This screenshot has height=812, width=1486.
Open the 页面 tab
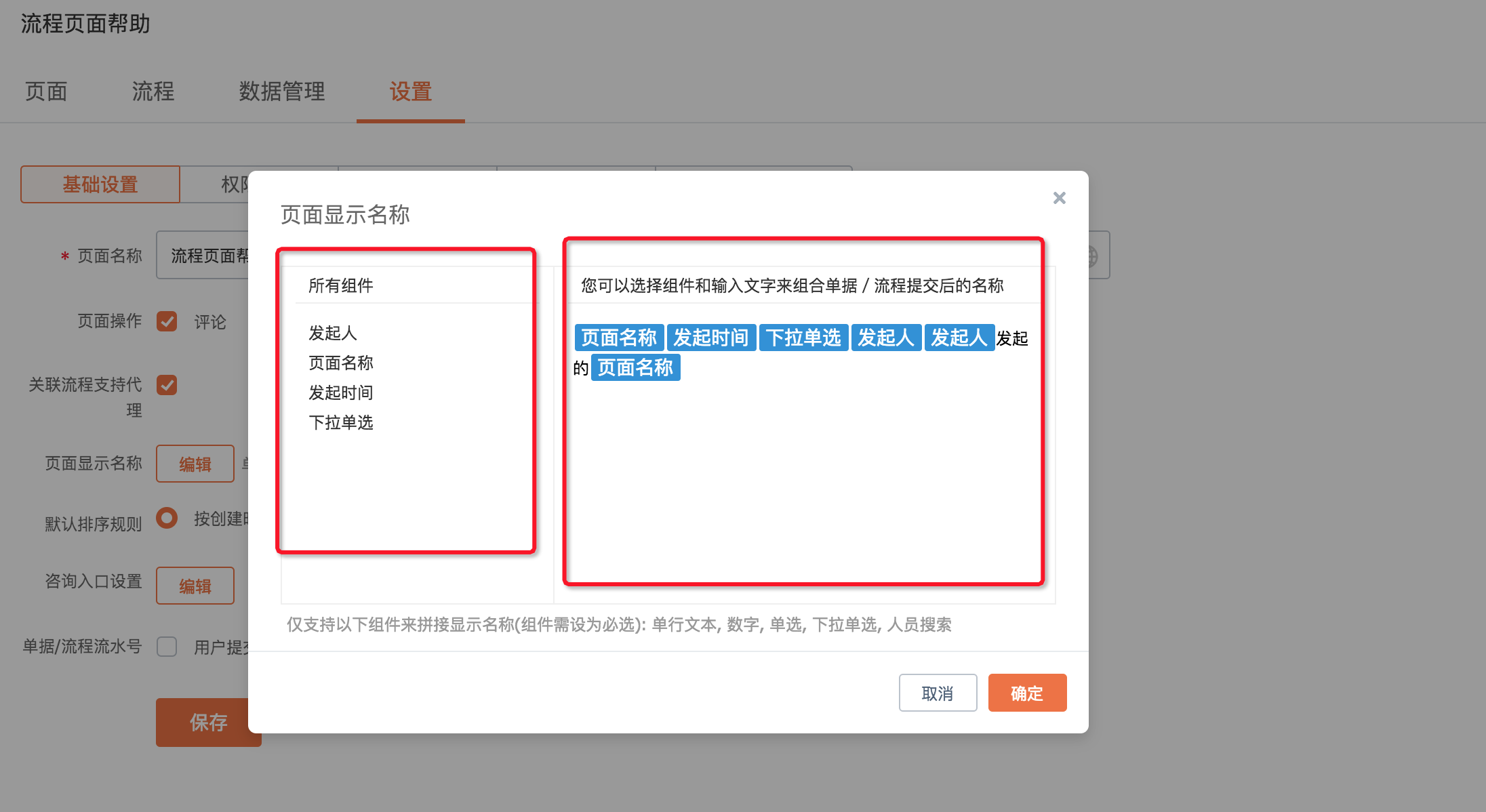46,92
